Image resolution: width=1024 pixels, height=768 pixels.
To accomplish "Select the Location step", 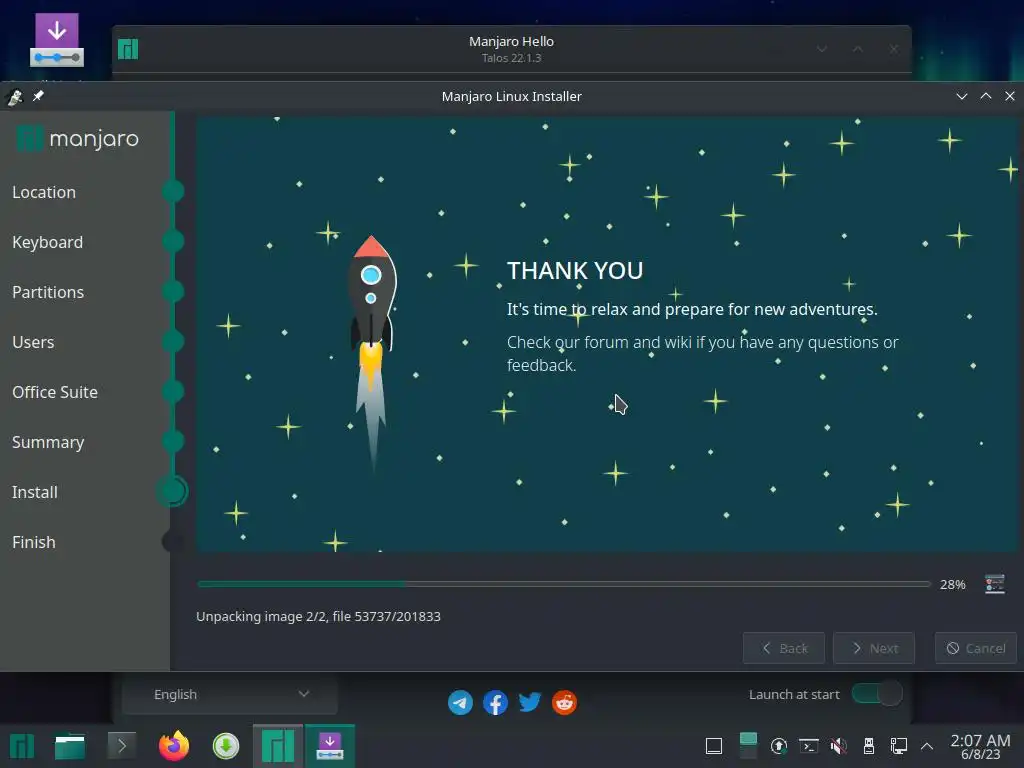I will 44,192.
